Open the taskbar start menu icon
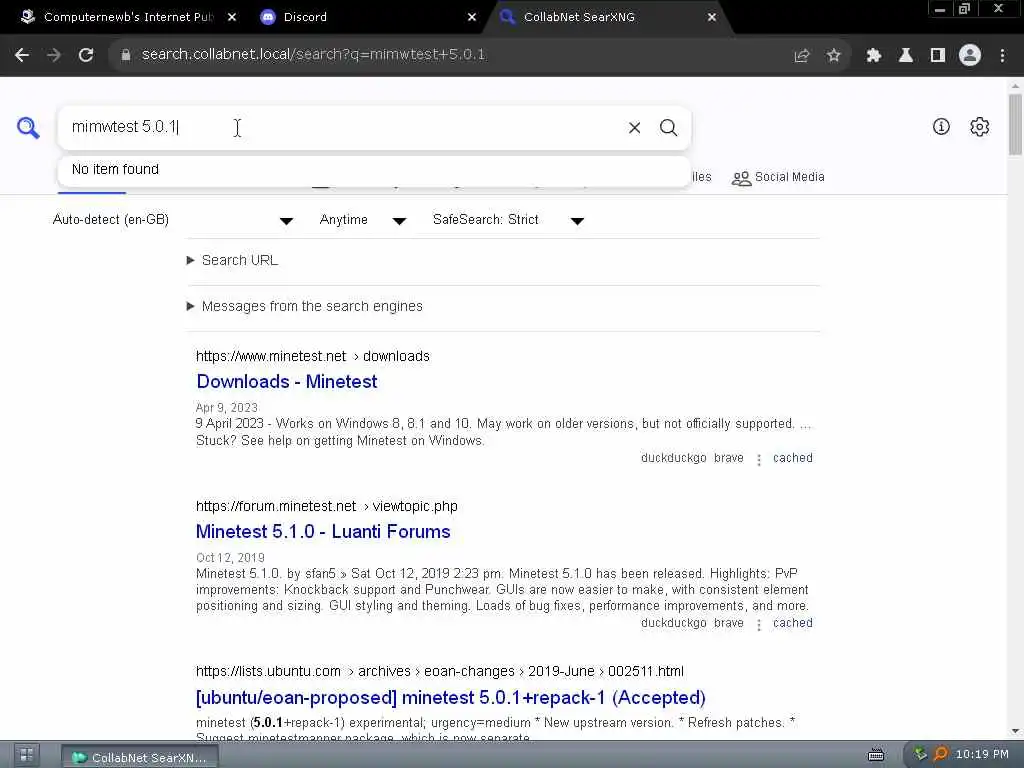Image resolution: width=1024 pixels, height=768 pixels. click(27, 756)
